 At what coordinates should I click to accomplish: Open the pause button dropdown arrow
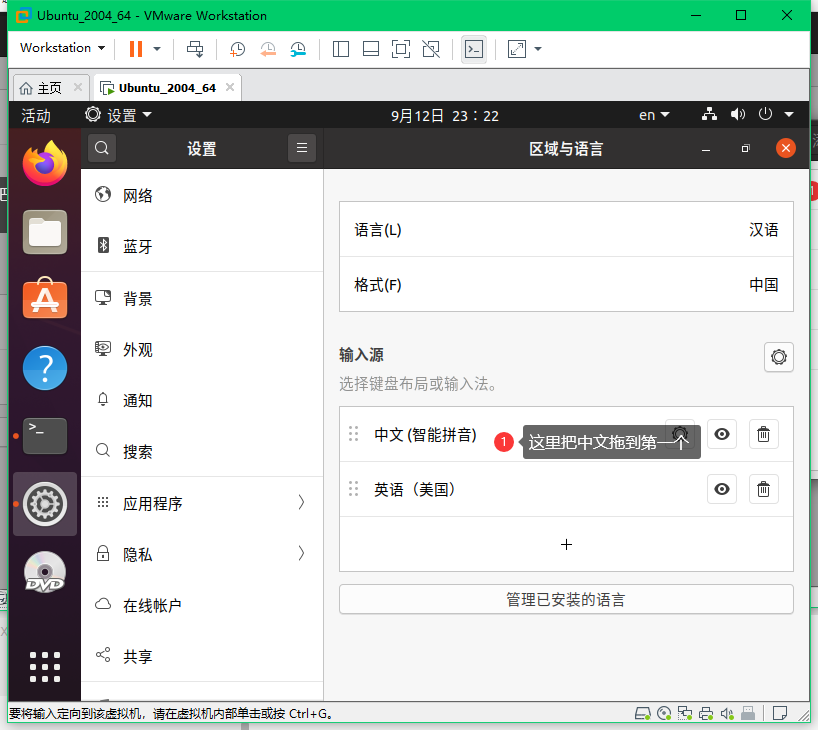(157, 49)
